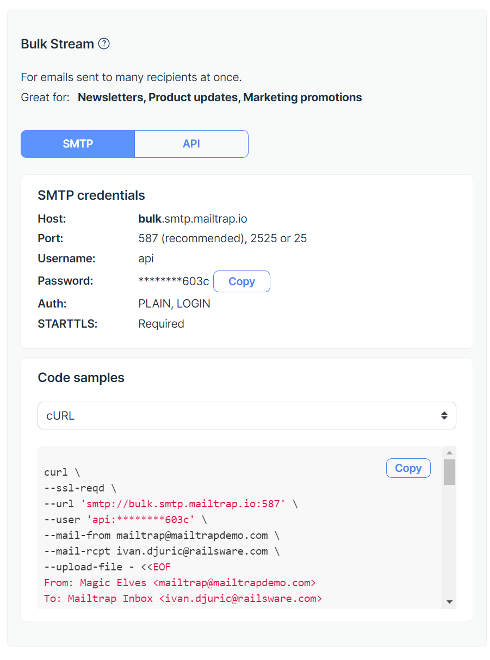
Task: Click the port value 587 (recommended)
Action: coord(192,239)
